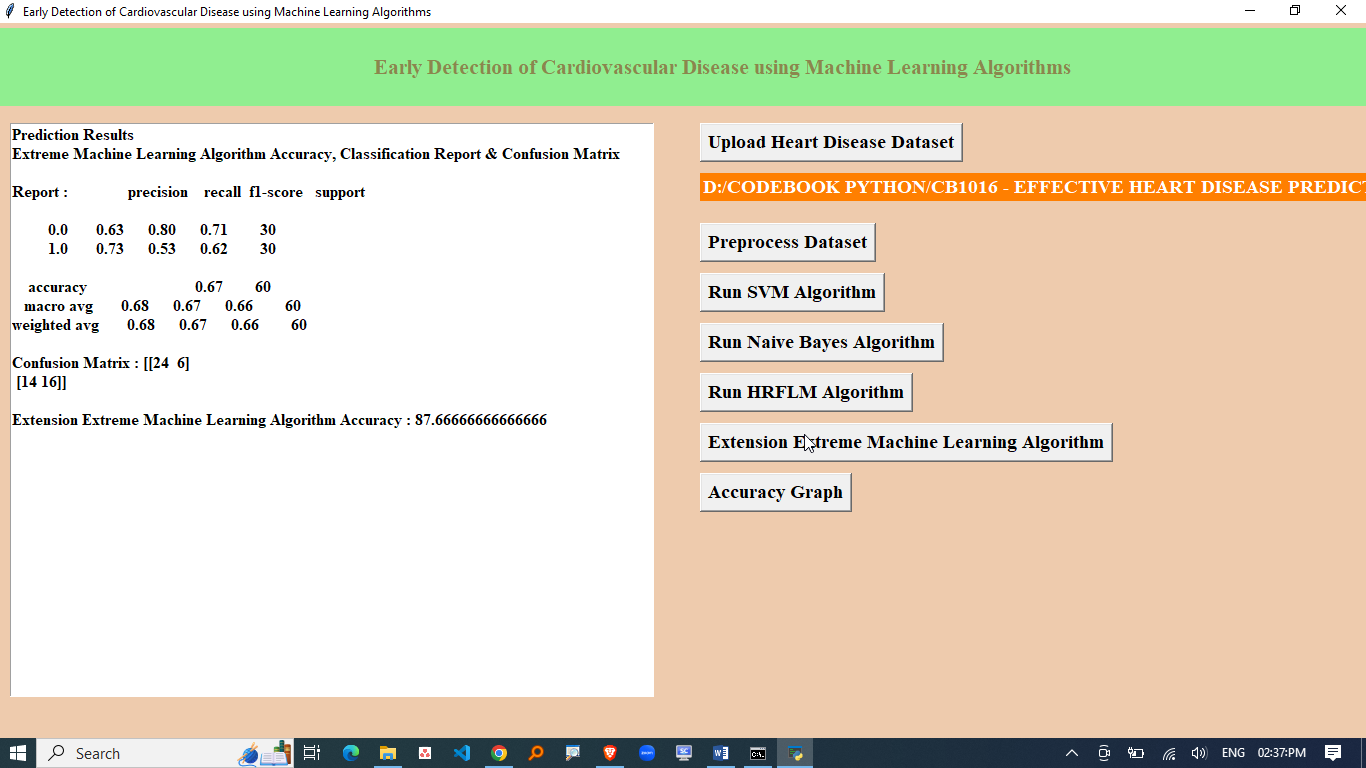Screen dimensions: 1366x768
Task: Open Visual Studio Code from taskbar
Action: (x=462, y=753)
